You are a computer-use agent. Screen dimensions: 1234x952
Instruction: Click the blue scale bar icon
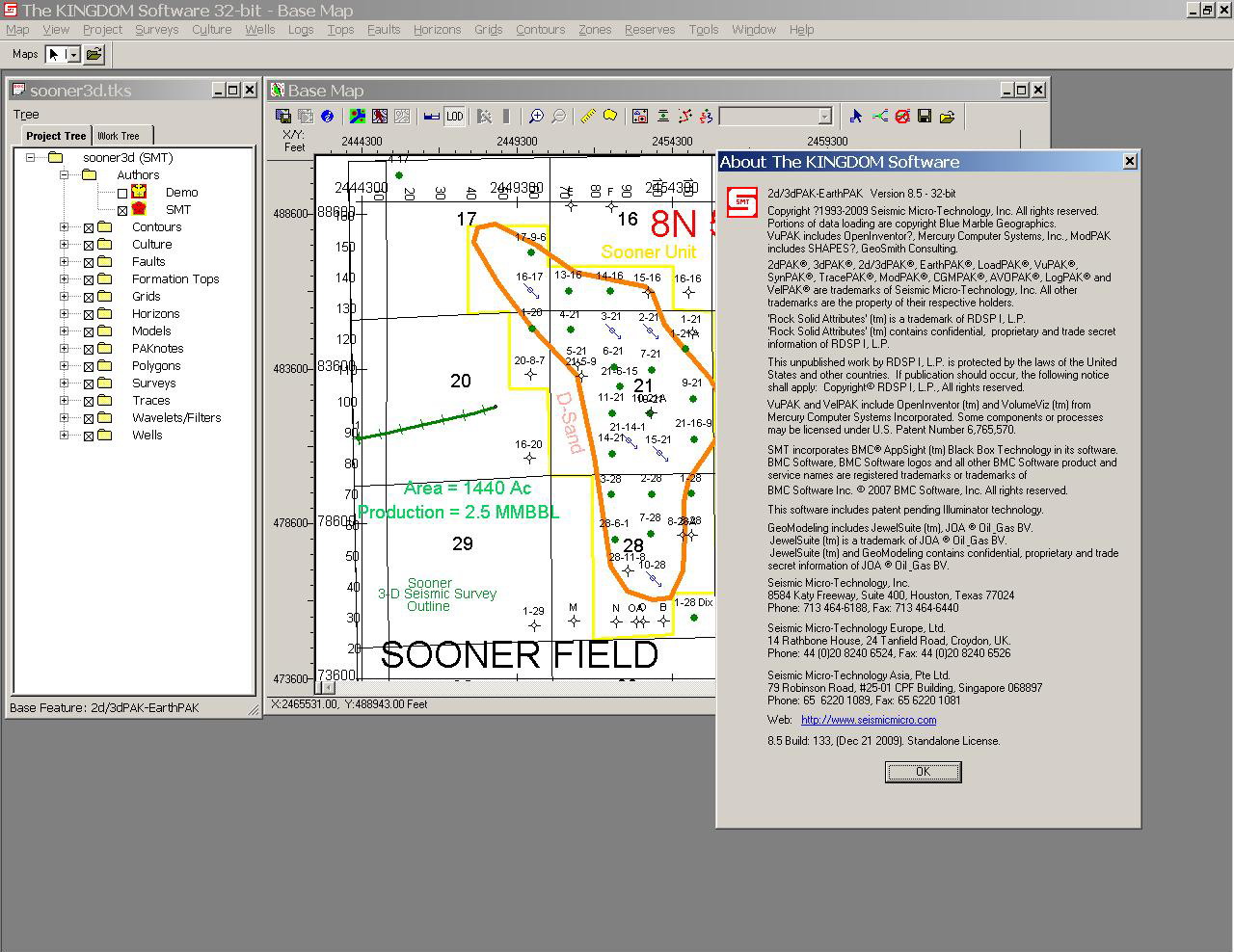pos(432,117)
